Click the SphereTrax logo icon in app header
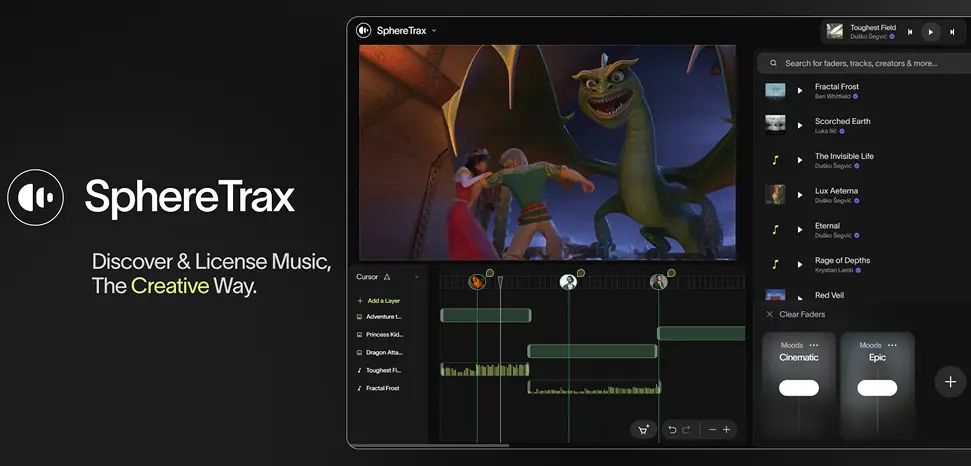971x466 pixels. tap(364, 30)
